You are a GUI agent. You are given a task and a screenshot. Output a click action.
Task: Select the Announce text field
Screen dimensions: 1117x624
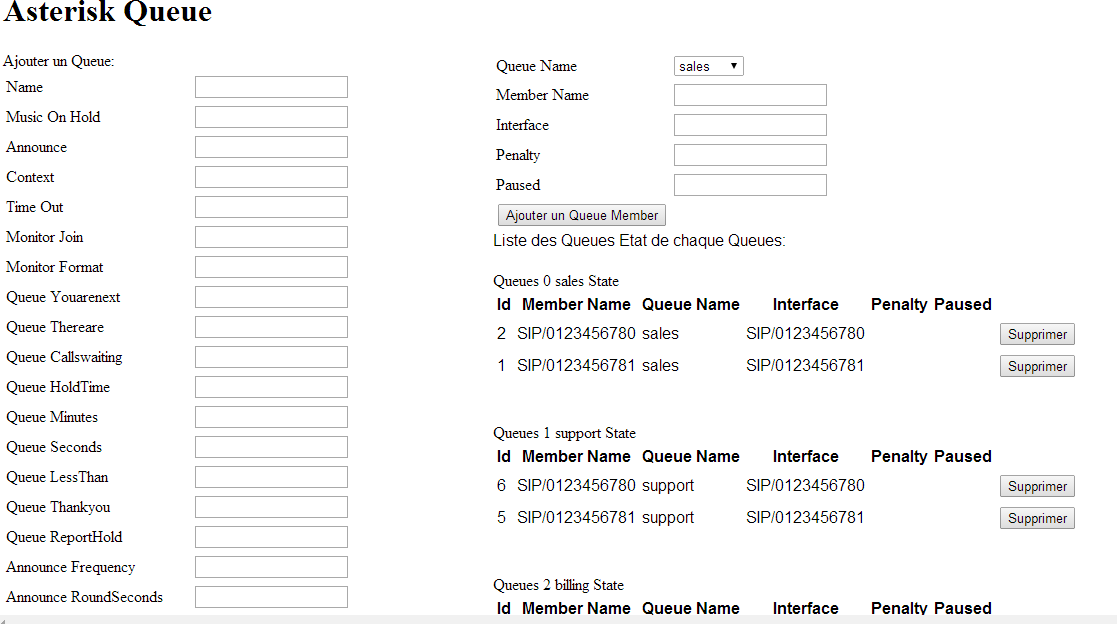[271, 147]
